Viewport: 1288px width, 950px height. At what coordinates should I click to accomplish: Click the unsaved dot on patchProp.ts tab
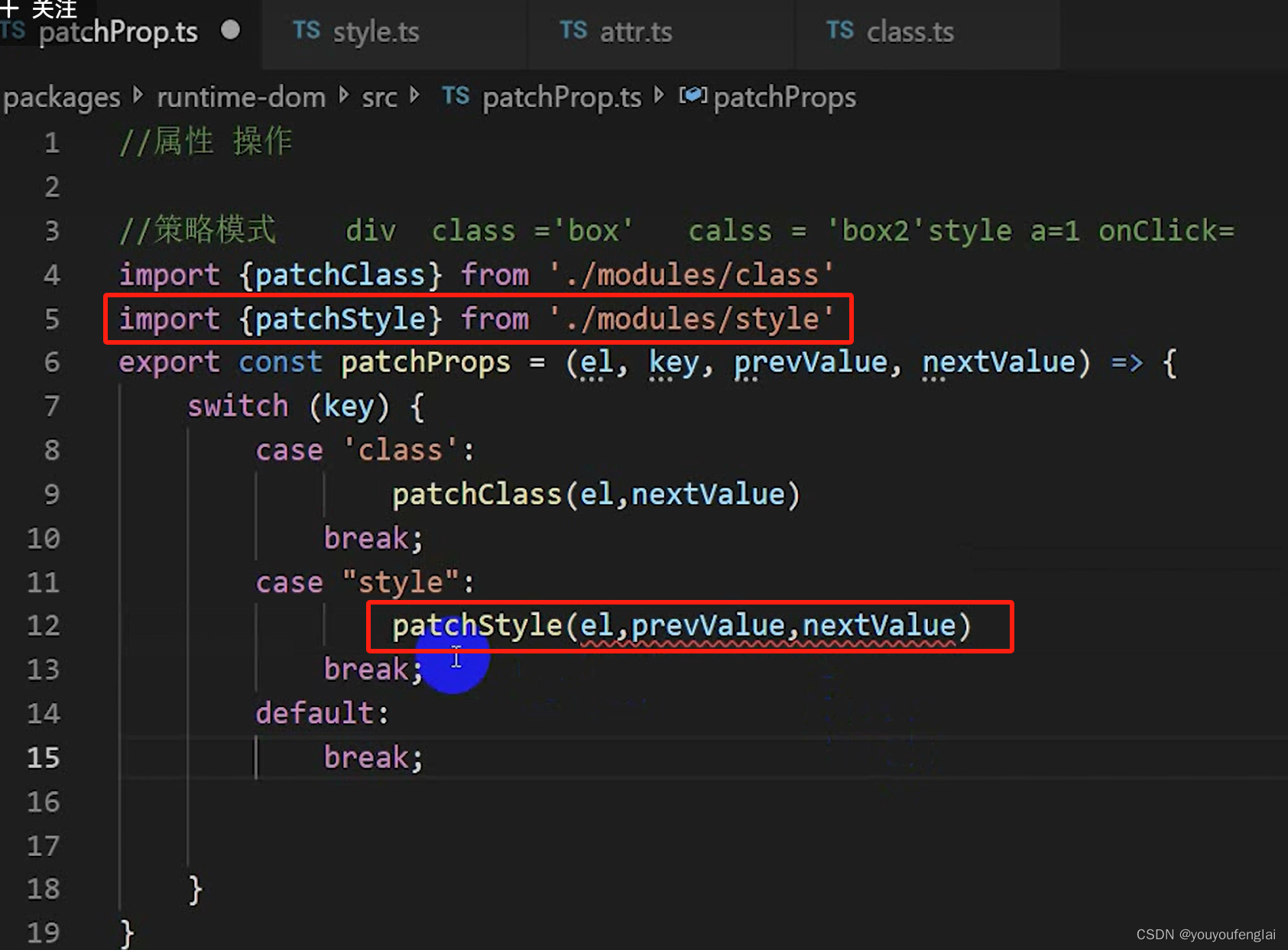point(230,31)
